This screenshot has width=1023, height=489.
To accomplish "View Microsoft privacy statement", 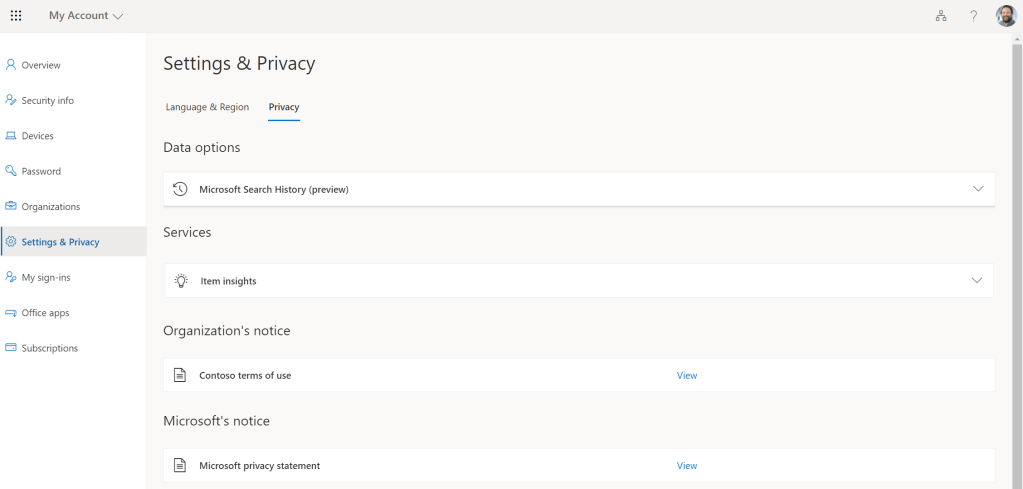I will coord(687,466).
